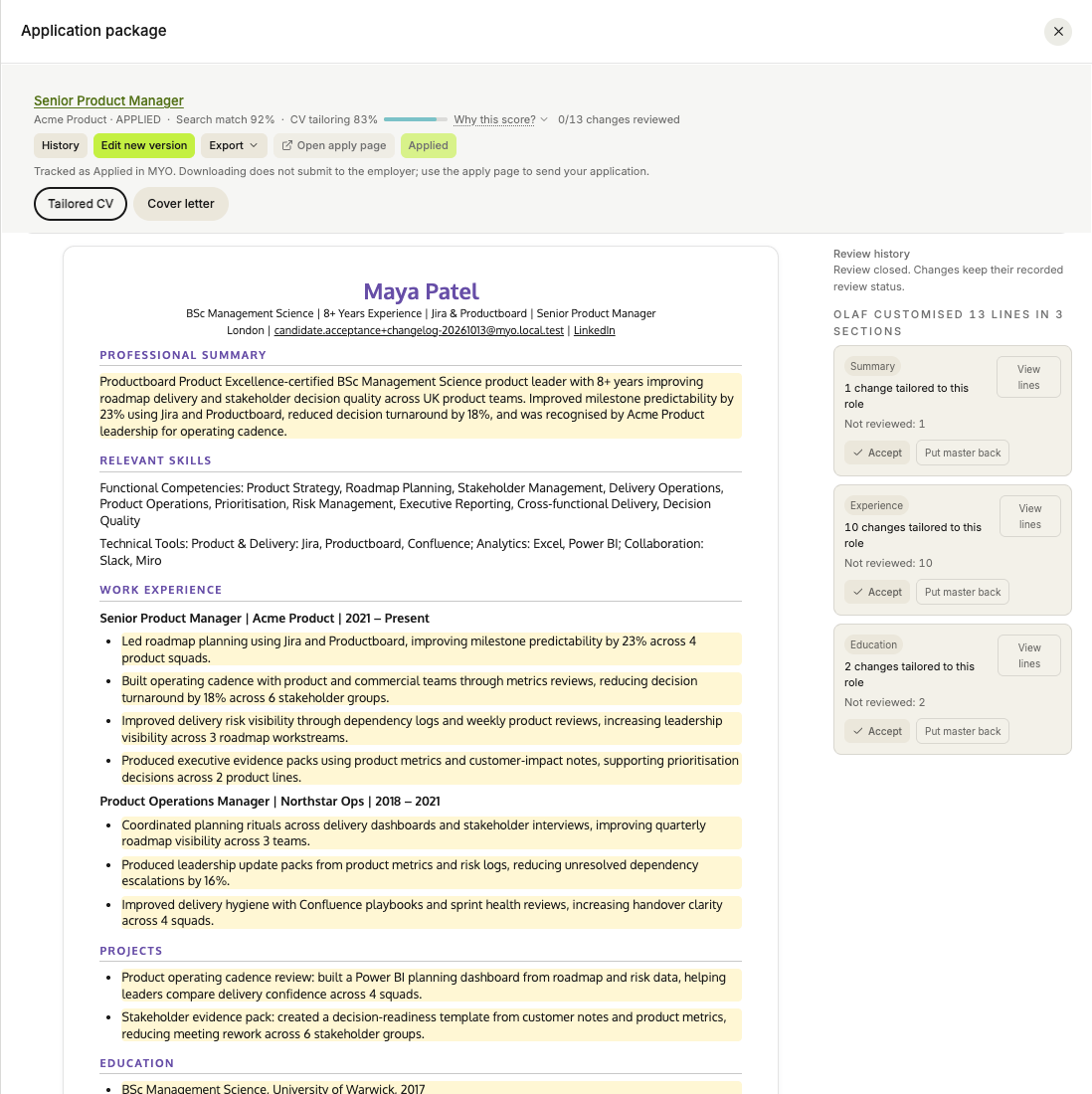Close the Application package dialog
The height and width of the screenshot is (1094, 1092).
pyautogui.click(x=1058, y=32)
